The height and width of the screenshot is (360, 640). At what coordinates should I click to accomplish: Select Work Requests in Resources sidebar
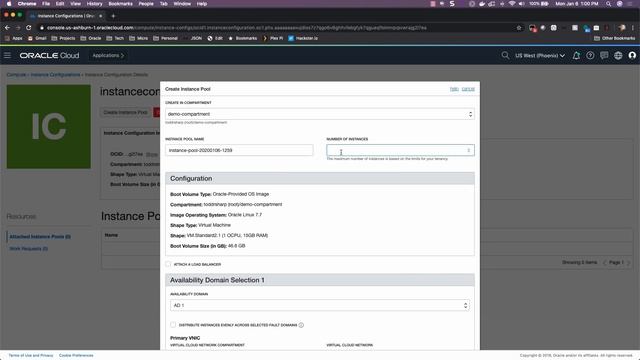click(x=29, y=249)
